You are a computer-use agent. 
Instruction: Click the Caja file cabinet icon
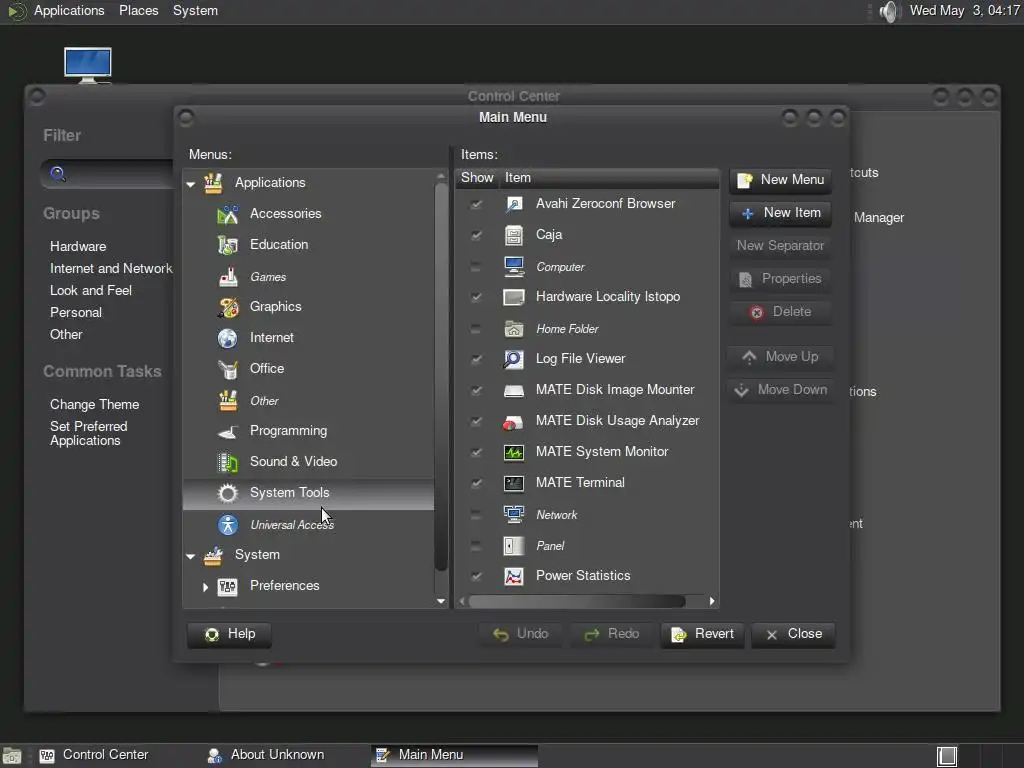[x=514, y=235]
